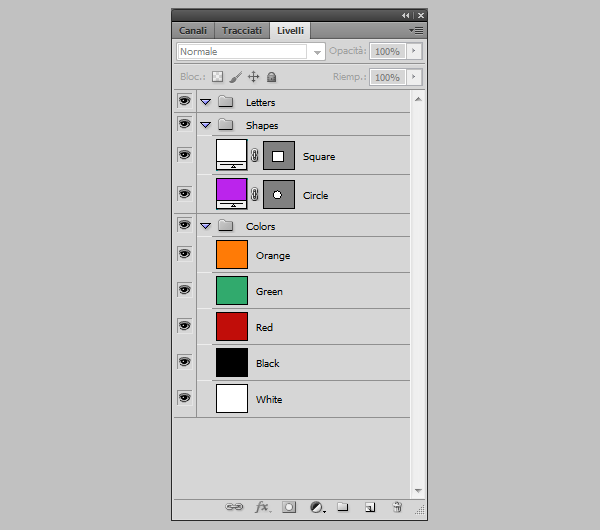Collapse the Colors group triangle

(205, 226)
